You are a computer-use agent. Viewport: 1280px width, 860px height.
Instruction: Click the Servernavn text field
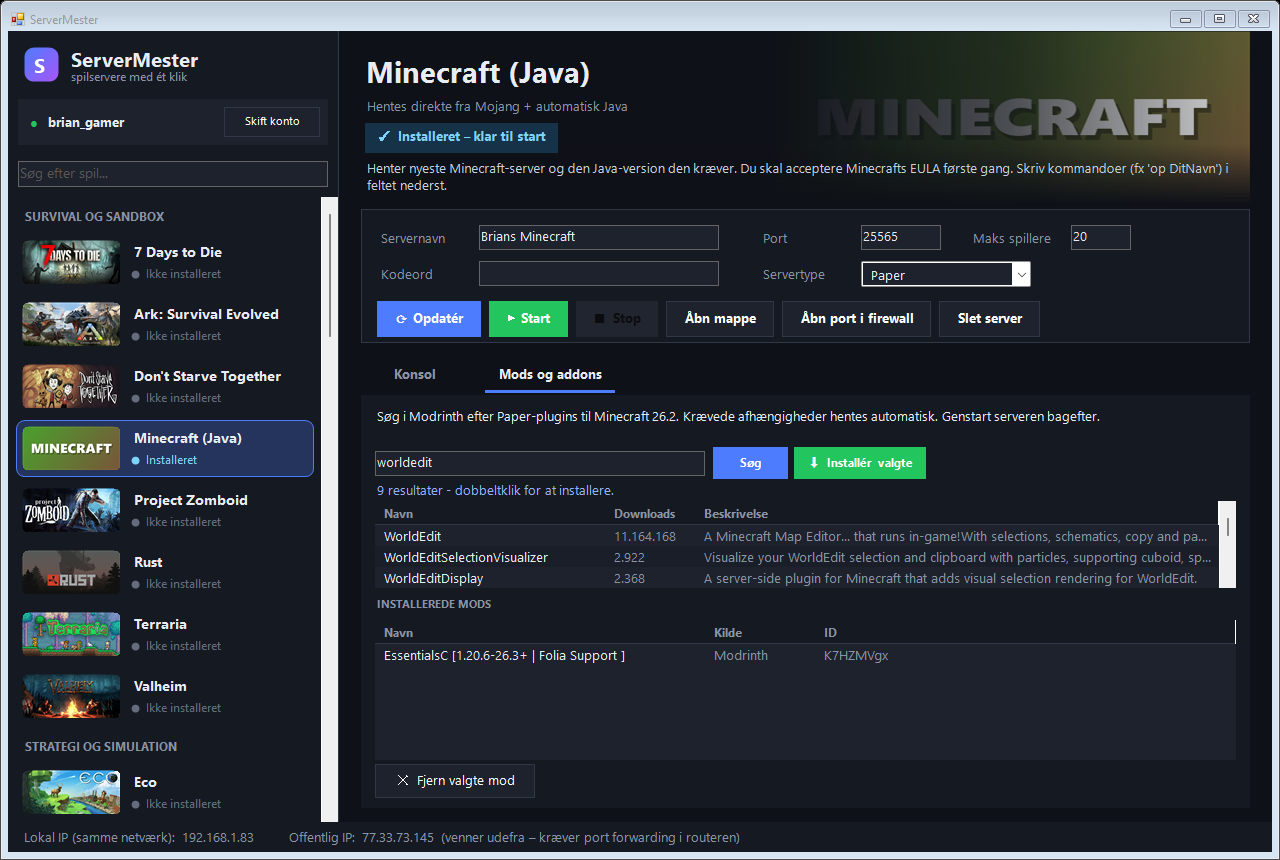tap(599, 237)
